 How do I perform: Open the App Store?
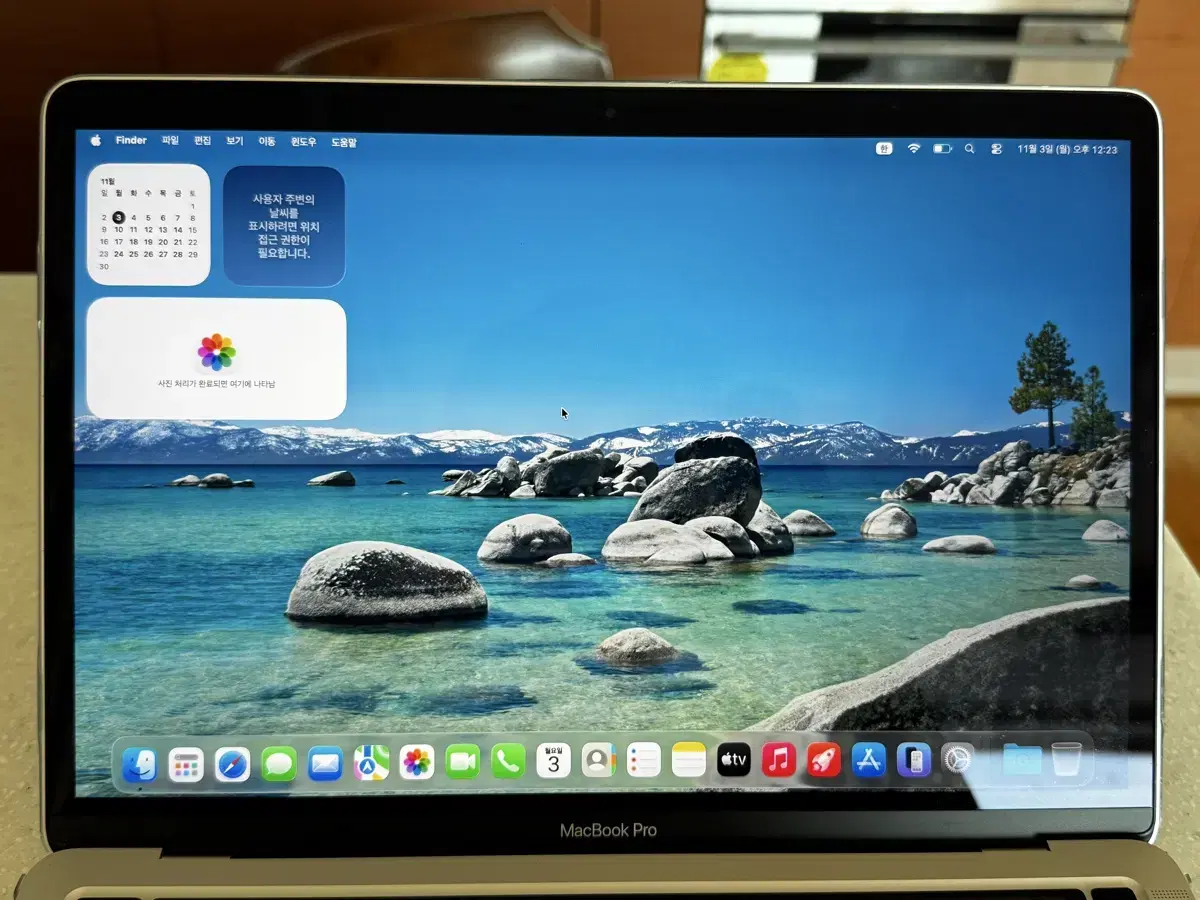pyautogui.click(x=868, y=763)
